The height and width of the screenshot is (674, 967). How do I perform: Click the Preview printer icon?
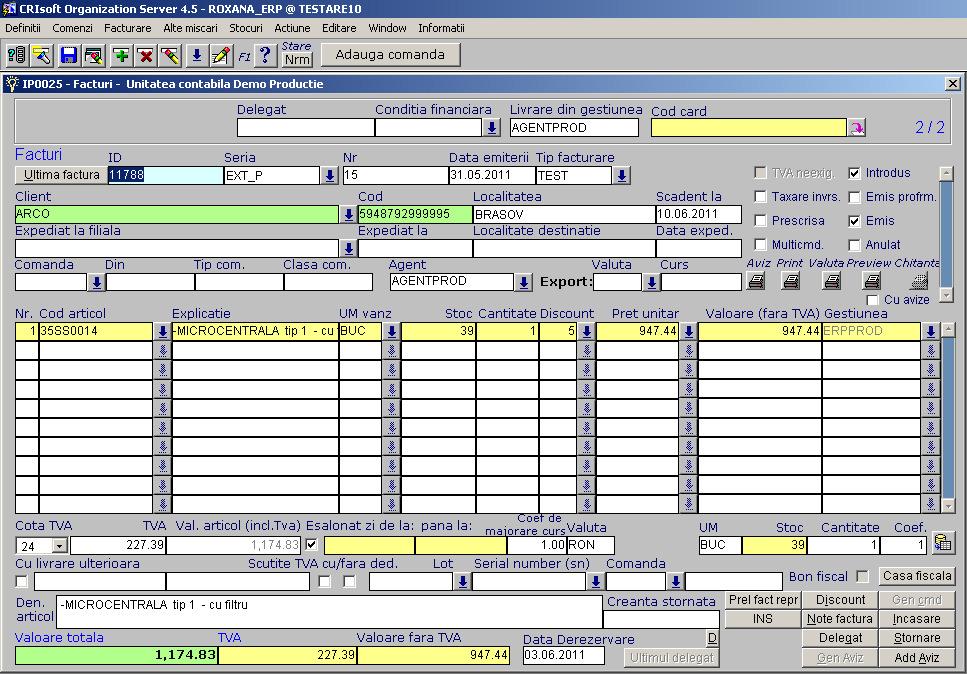(x=872, y=281)
